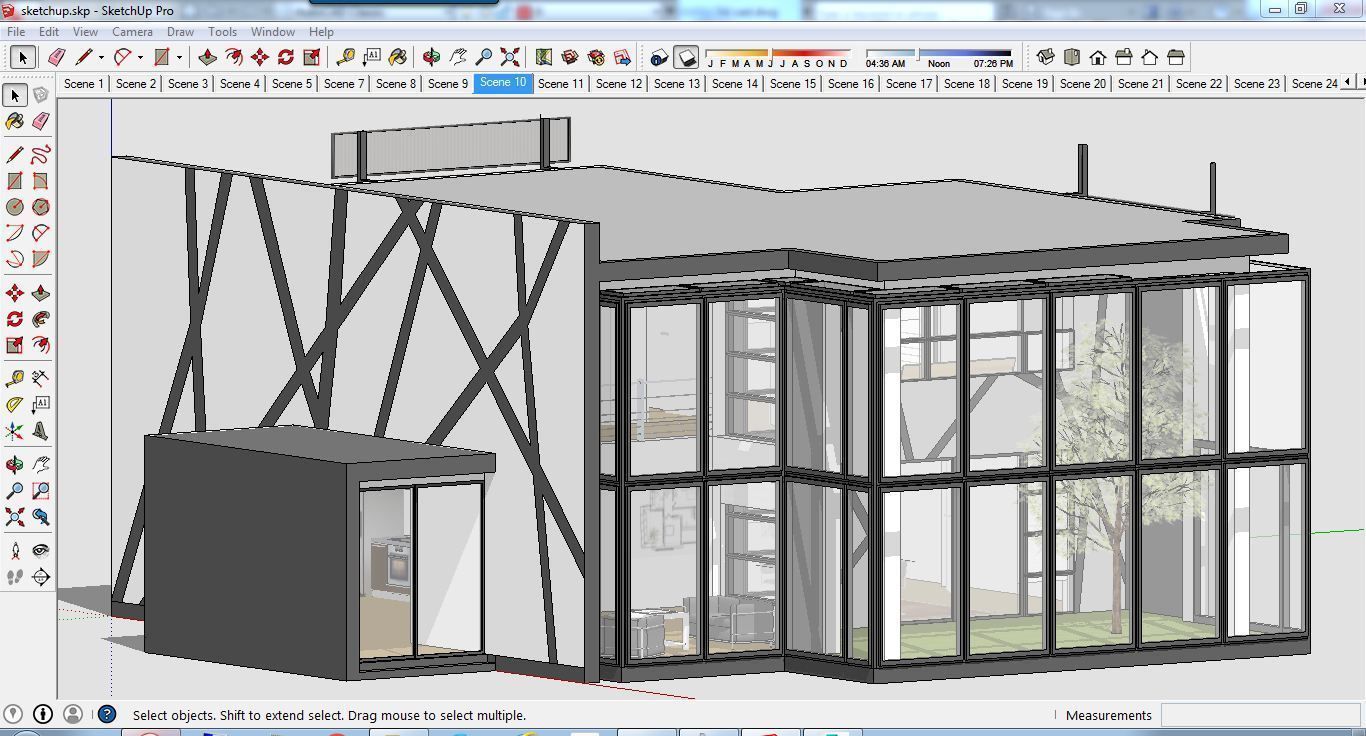Select the Scale tool in top toolbar
Screen dimensions: 1366x736
click(x=311, y=57)
